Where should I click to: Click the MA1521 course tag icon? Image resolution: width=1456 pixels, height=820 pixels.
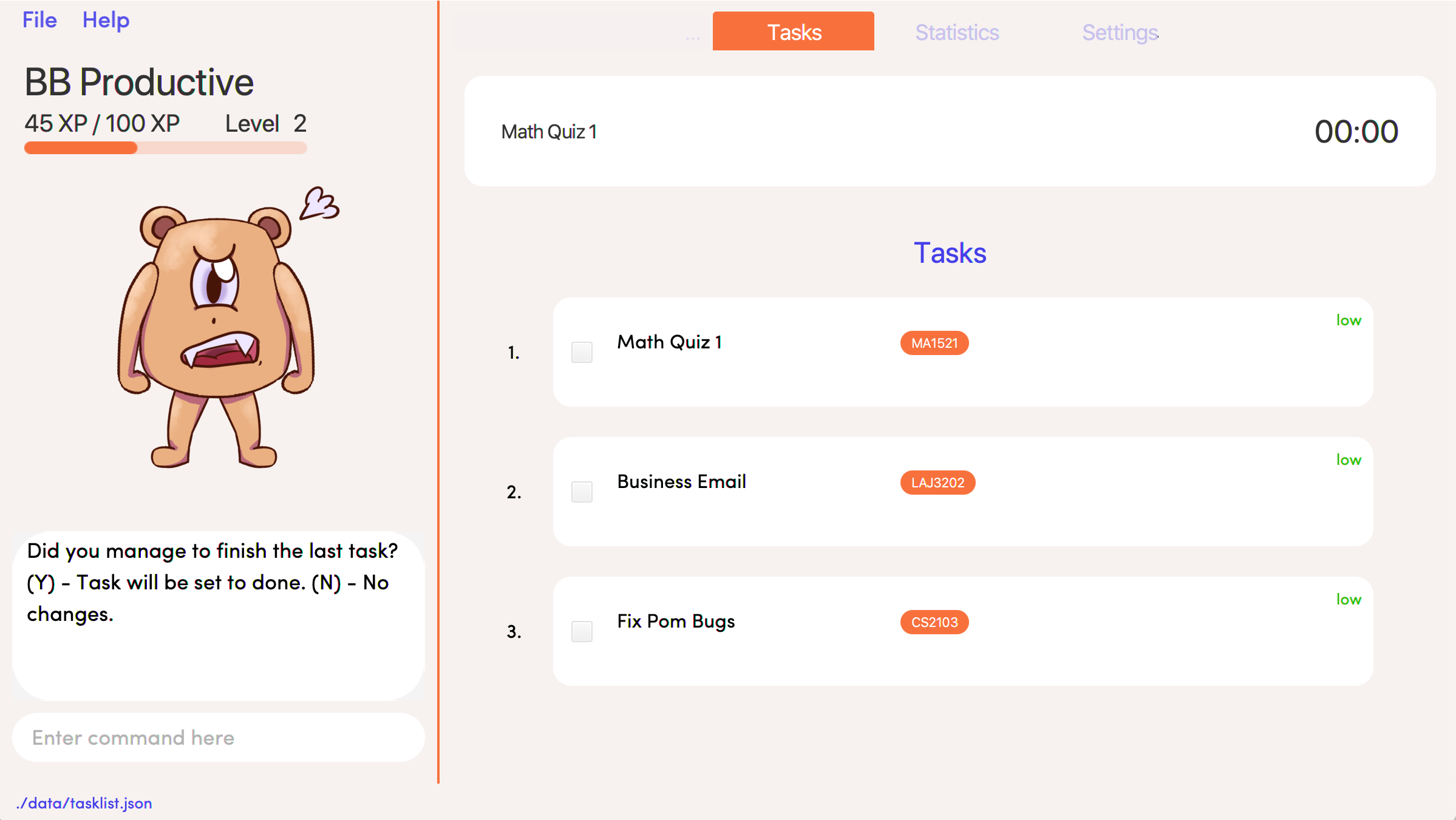point(934,343)
